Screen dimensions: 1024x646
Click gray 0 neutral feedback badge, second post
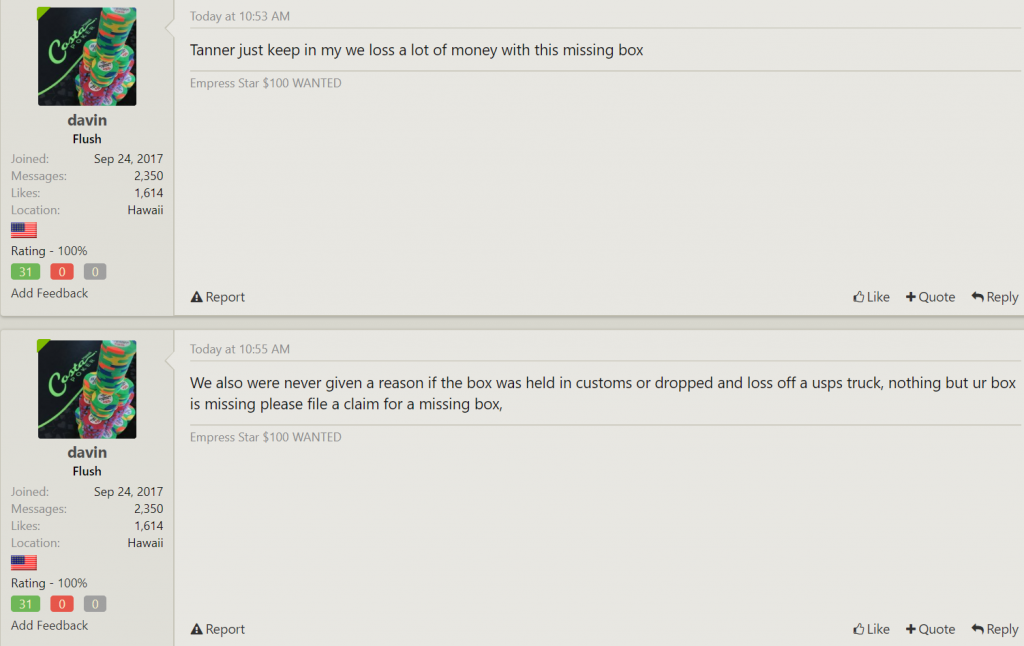pos(95,604)
